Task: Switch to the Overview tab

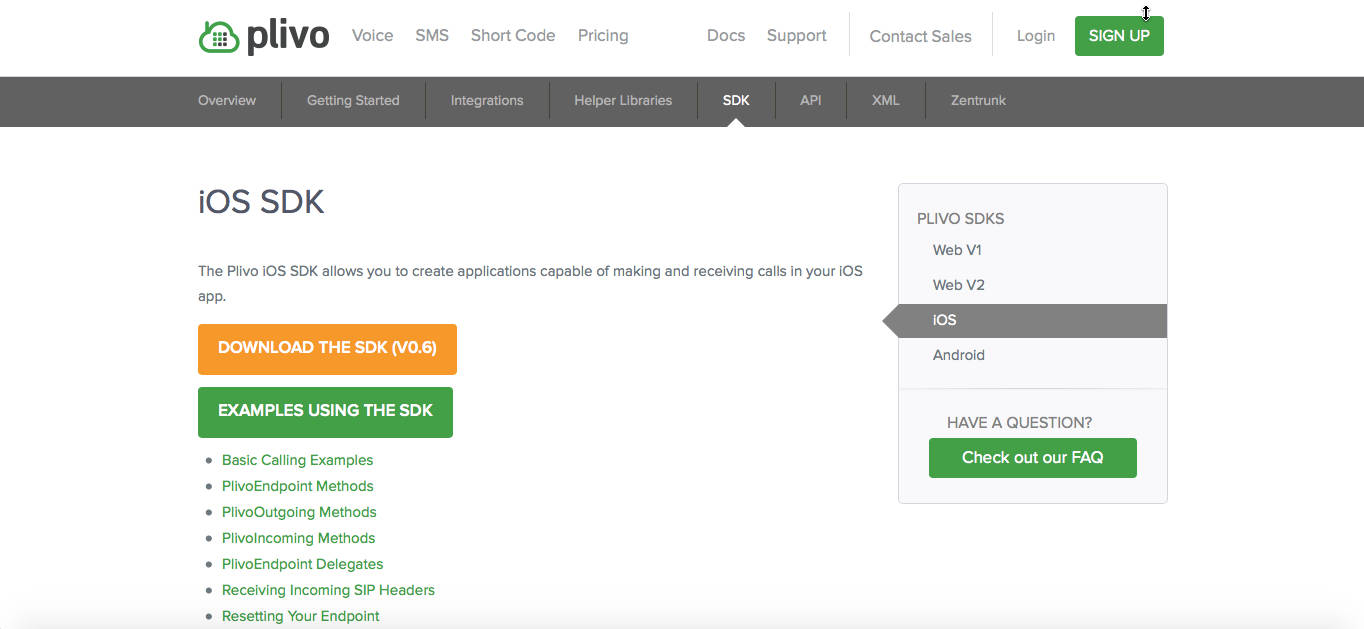Action: tap(227, 100)
